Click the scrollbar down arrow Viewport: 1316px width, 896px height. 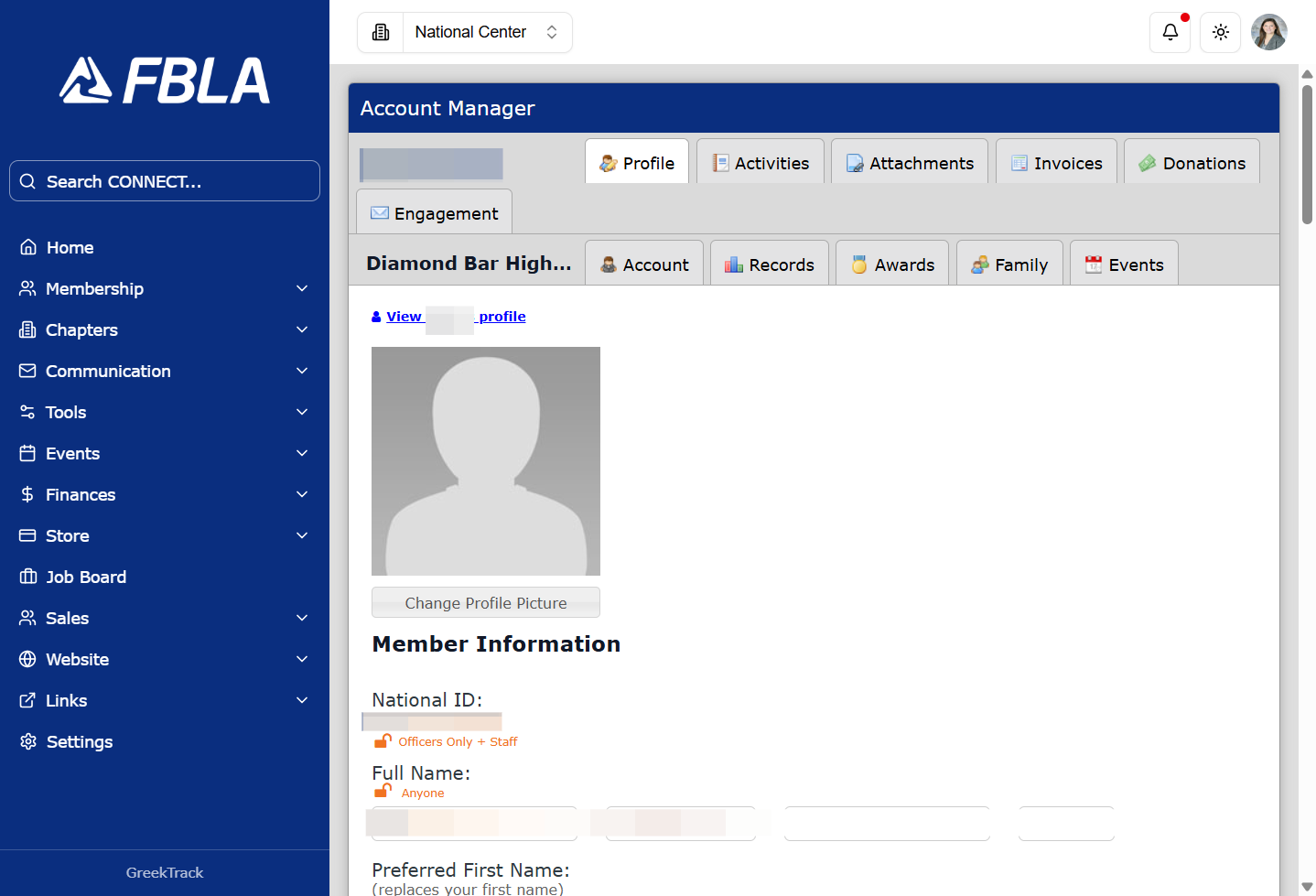1307,887
